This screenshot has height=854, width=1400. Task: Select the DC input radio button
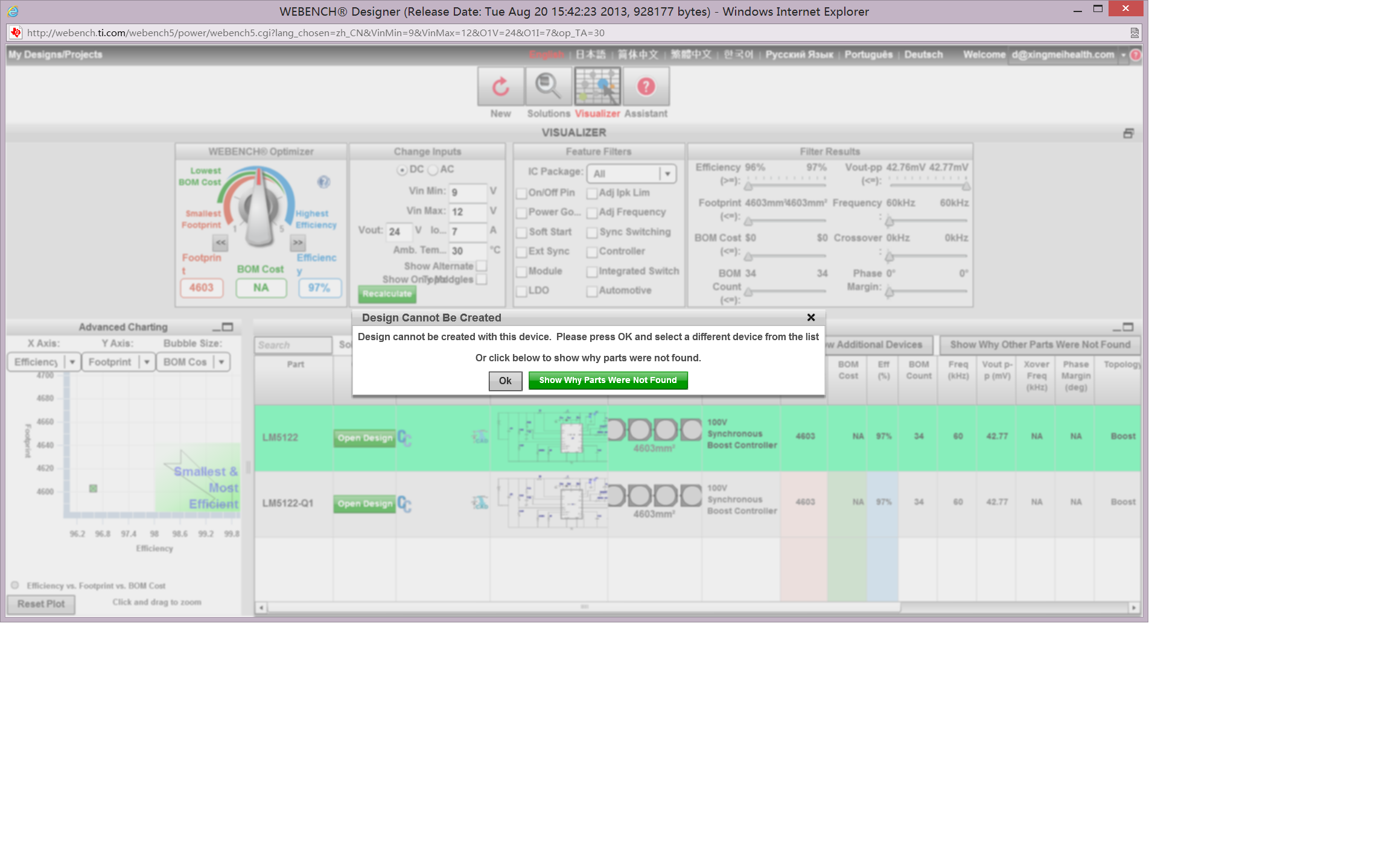pyautogui.click(x=402, y=171)
